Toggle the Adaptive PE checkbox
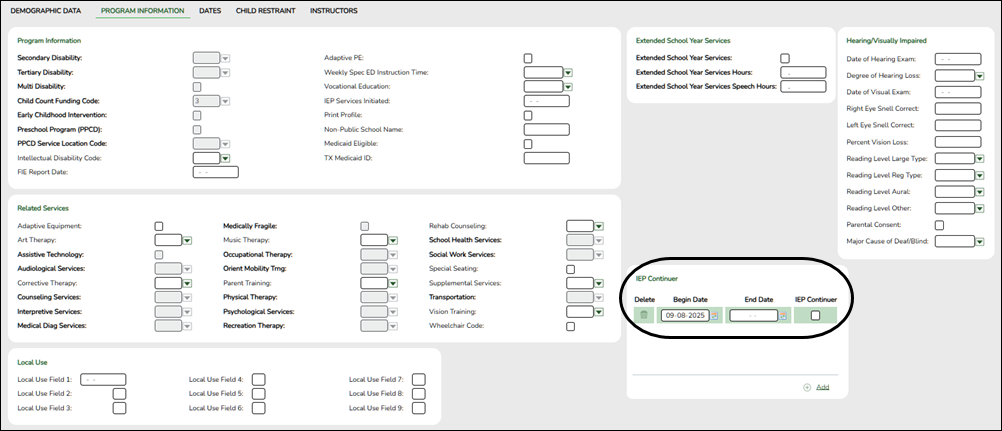Screen dimensions: 1002x431 coord(528,58)
